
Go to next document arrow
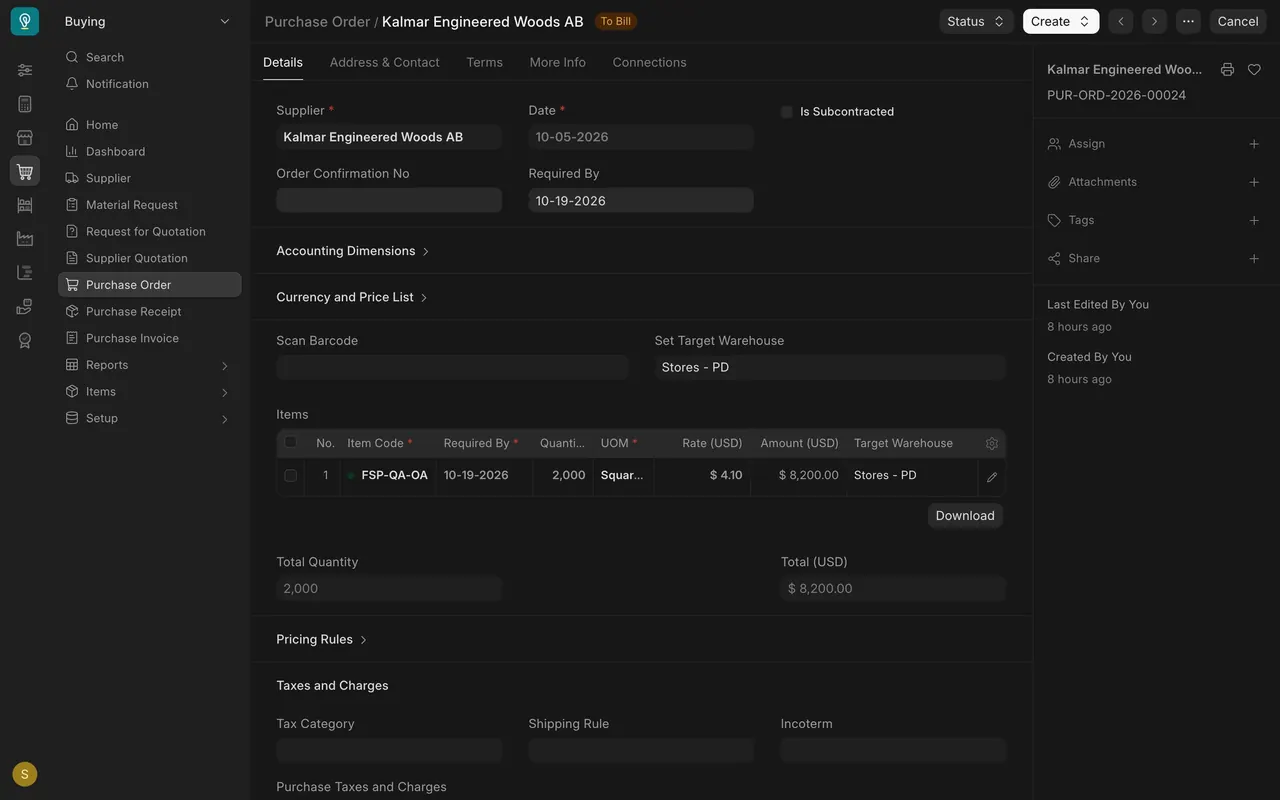tap(1155, 21)
